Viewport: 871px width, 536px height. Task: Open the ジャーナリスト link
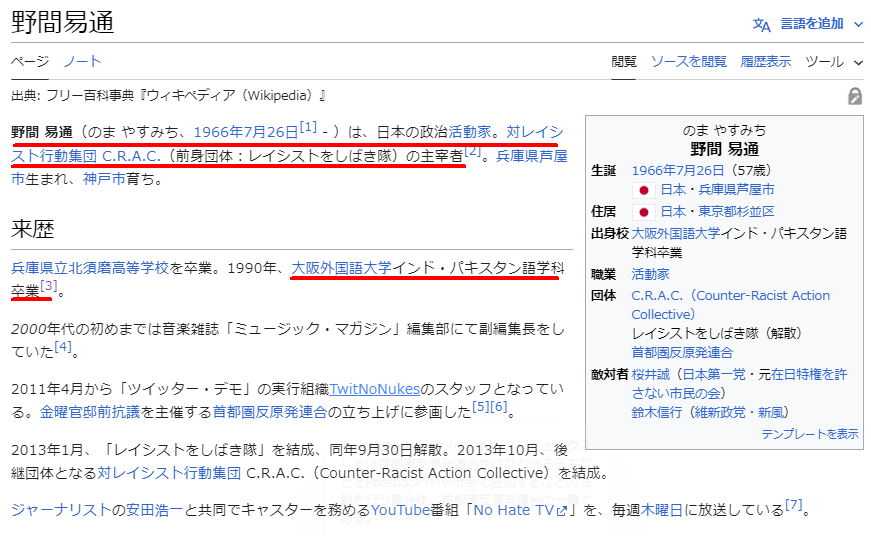(x=61, y=510)
